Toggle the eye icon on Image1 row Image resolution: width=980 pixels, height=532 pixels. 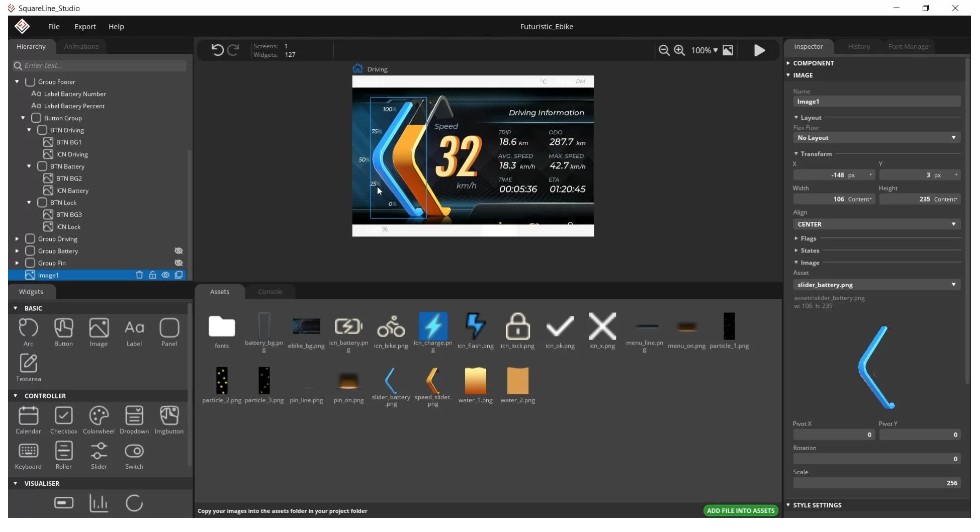tap(166, 275)
